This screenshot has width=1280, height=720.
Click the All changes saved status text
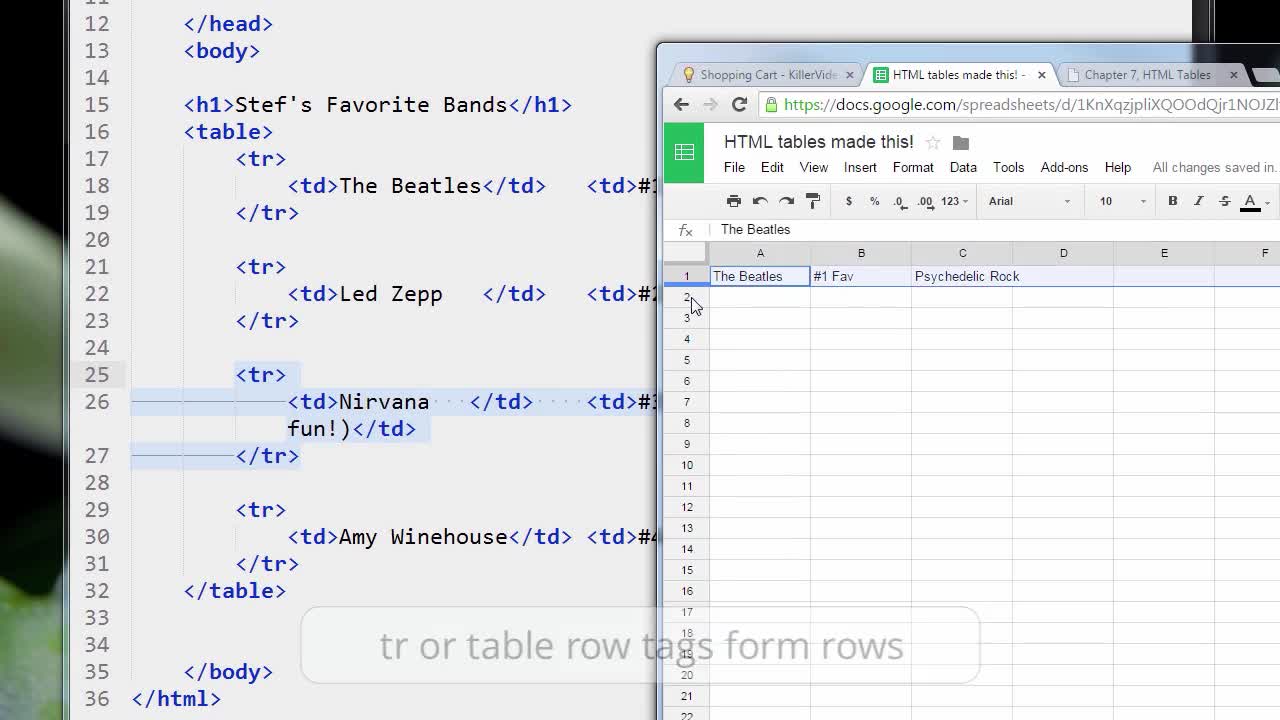click(1214, 167)
